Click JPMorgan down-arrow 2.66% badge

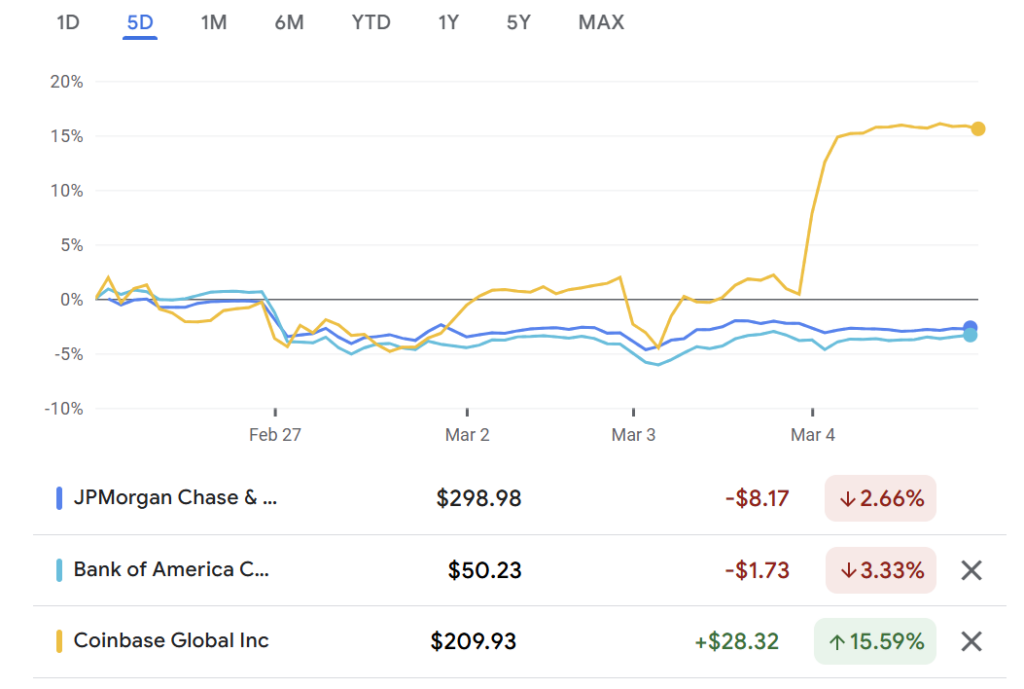[880, 498]
